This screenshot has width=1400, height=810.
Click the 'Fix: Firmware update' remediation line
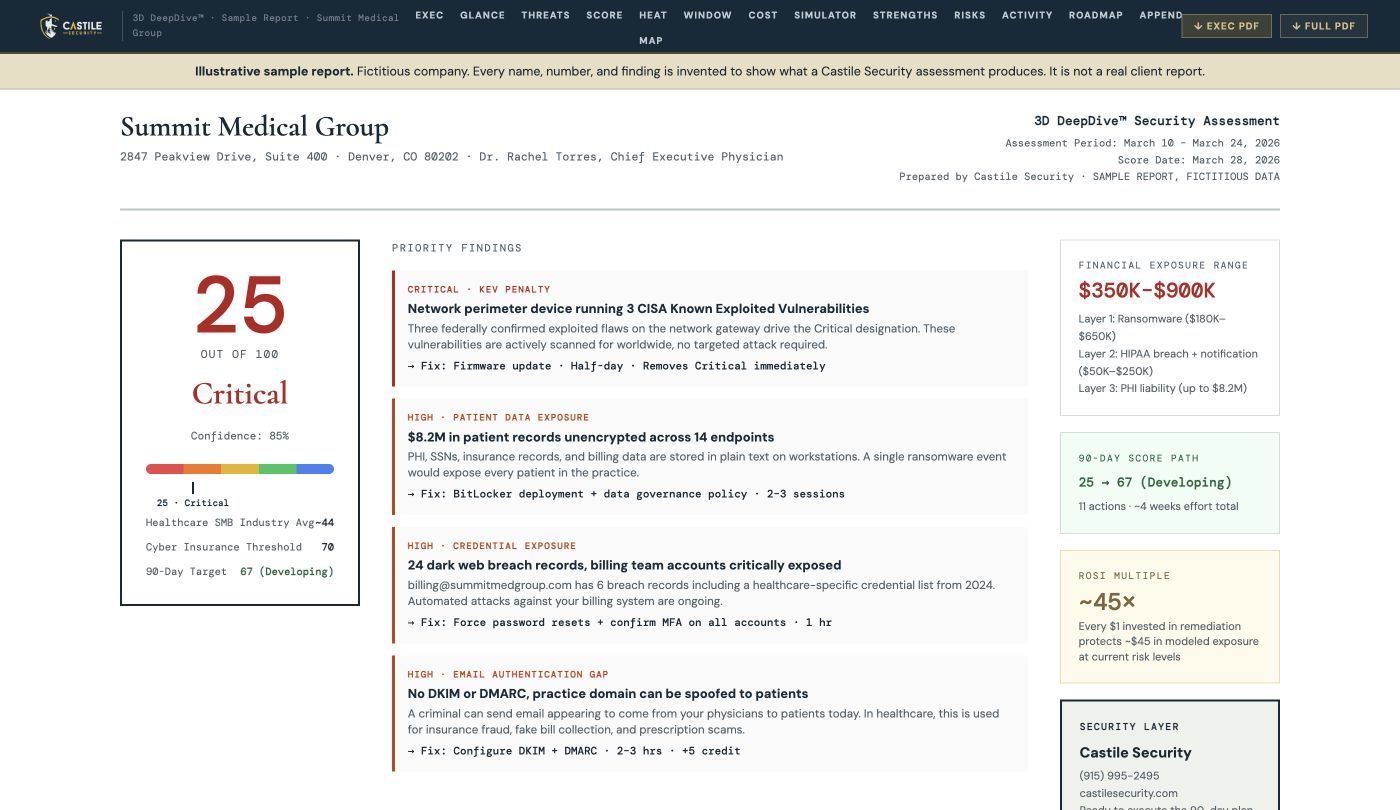click(x=617, y=366)
